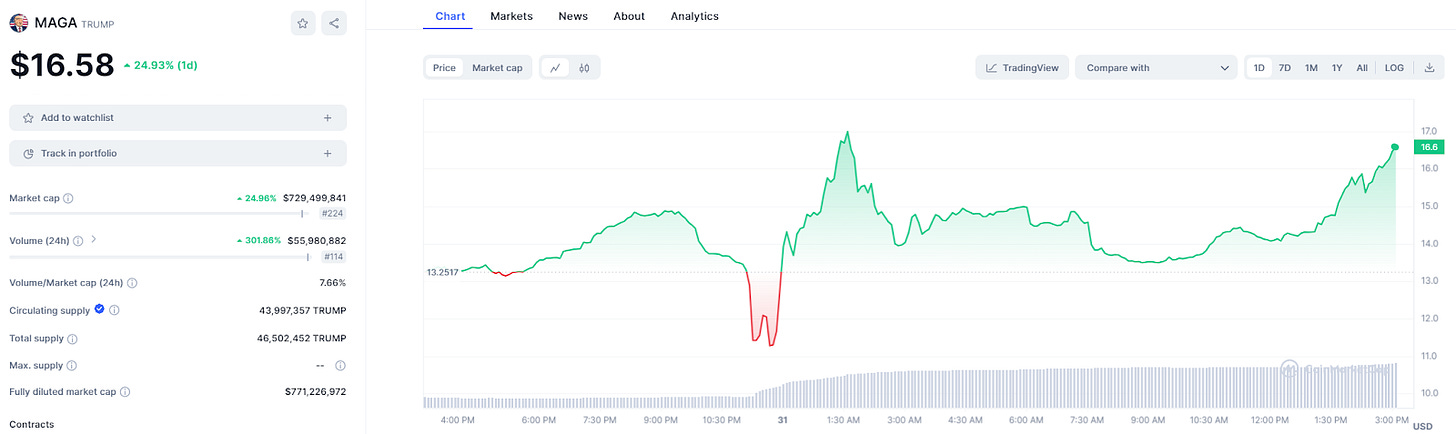Click the MAGA coin logo
The width and height of the screenshot is (1456, 434).
19,23
